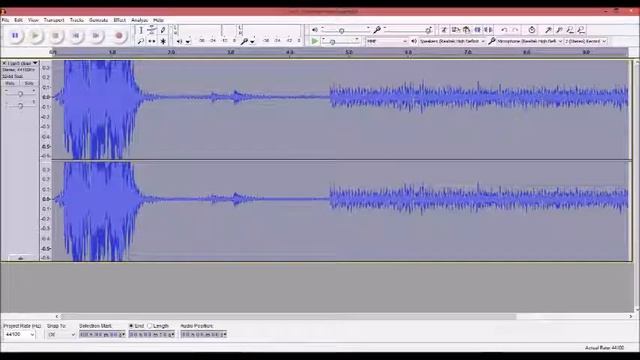The image size is (640, 360).
Task: Toggle the track Solo button
Action: click(29, 83)
